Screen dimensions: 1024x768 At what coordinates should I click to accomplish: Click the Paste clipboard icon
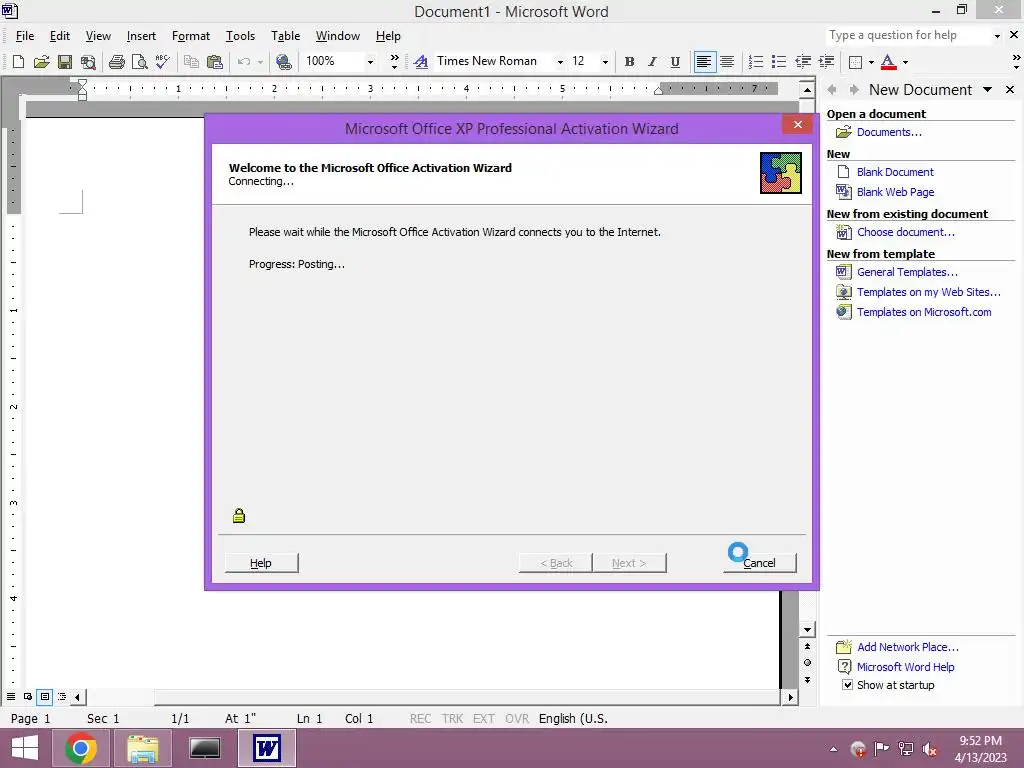[x=215, y=62]
